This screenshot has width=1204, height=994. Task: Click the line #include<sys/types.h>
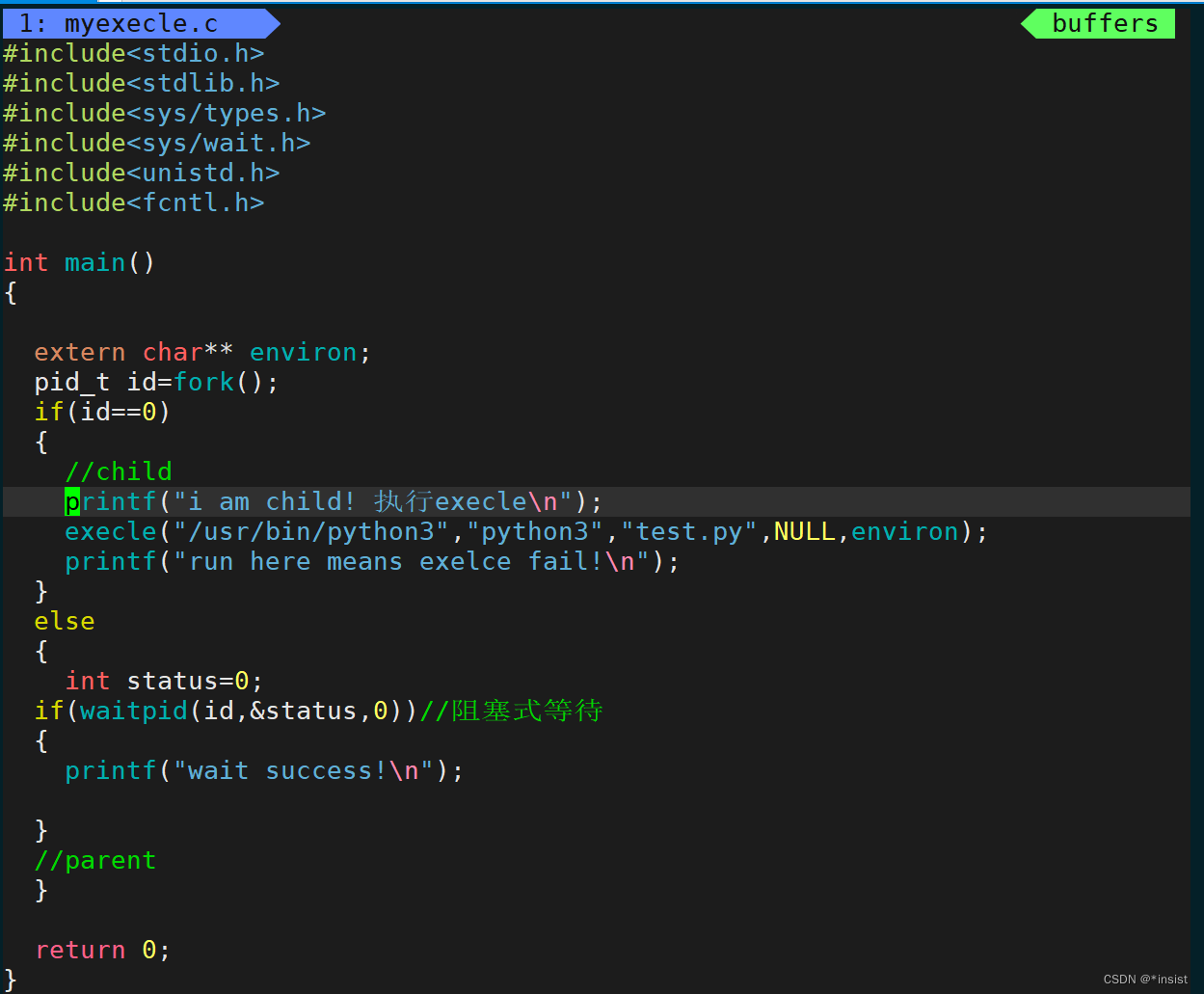tap(164, 113)
